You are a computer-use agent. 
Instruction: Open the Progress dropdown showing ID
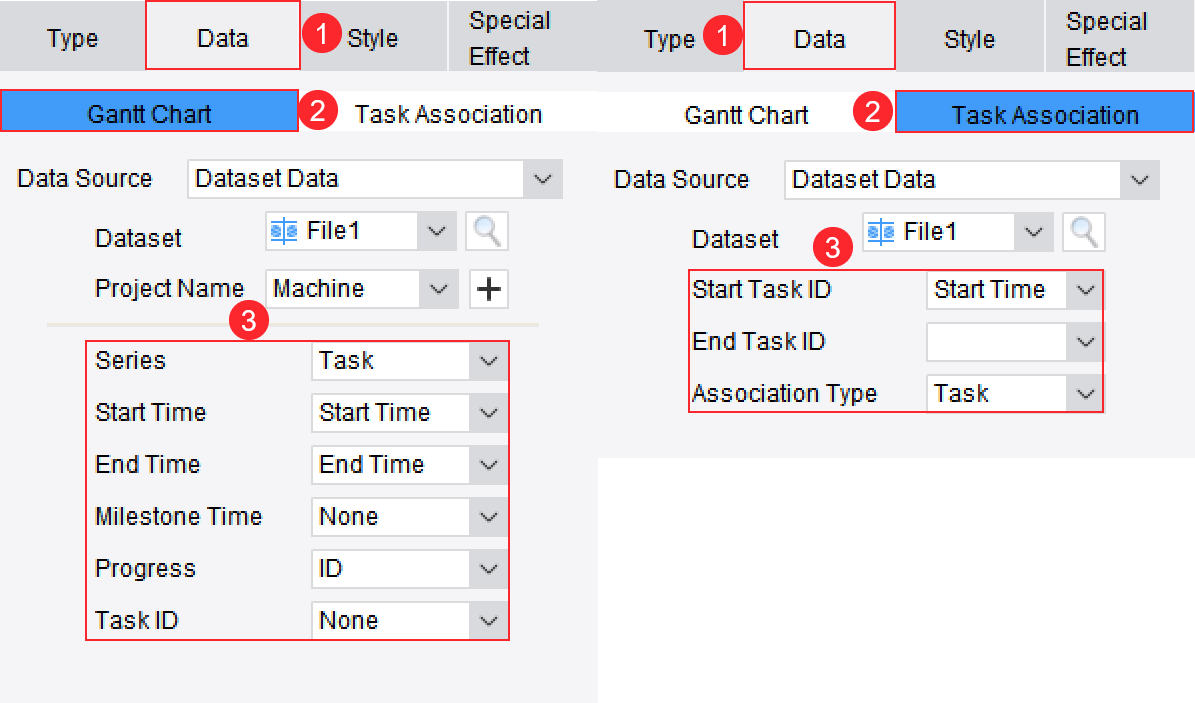click(x=489, y=569)
